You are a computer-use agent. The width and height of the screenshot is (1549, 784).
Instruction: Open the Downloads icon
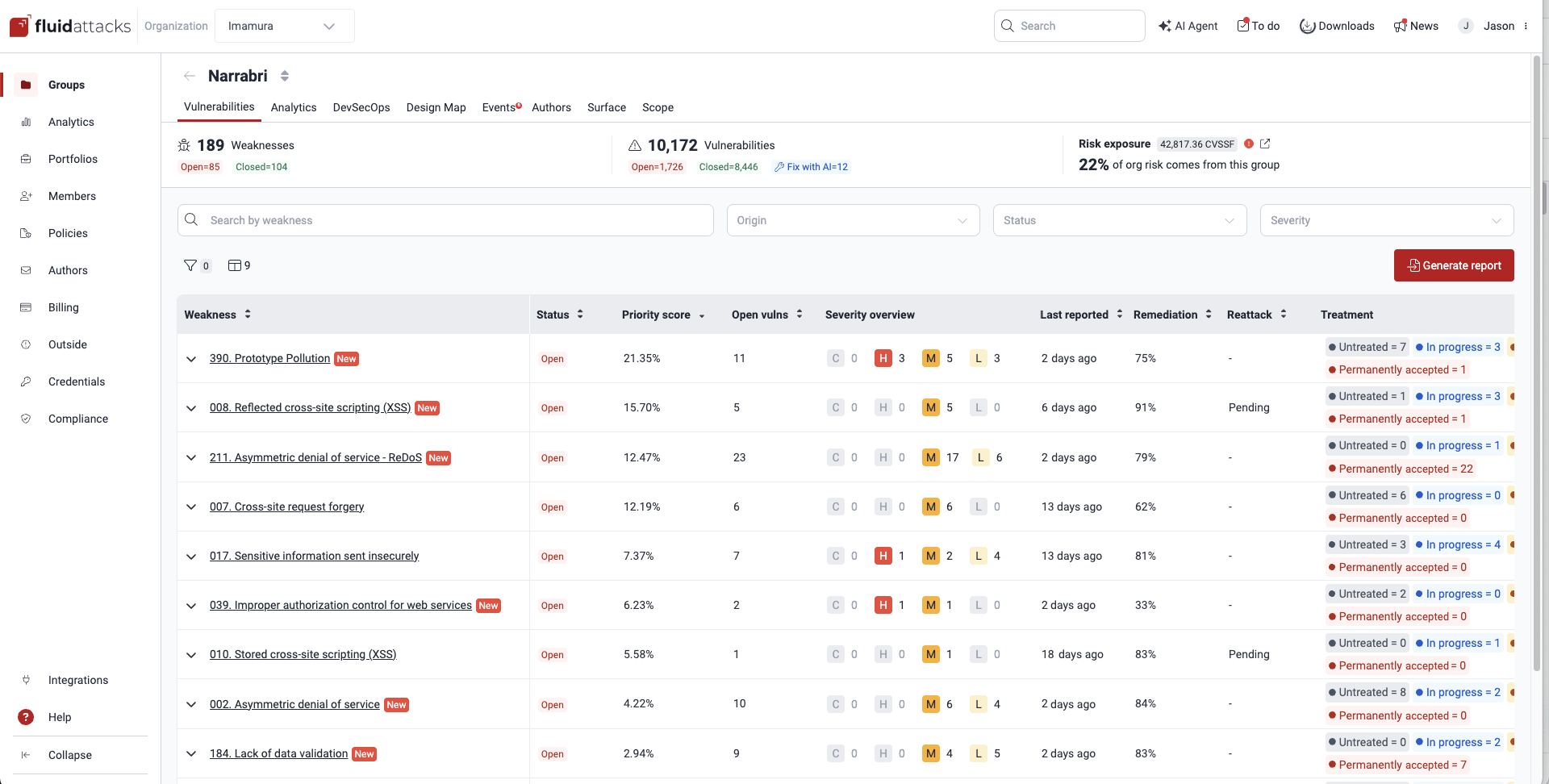click(1307, 26)
